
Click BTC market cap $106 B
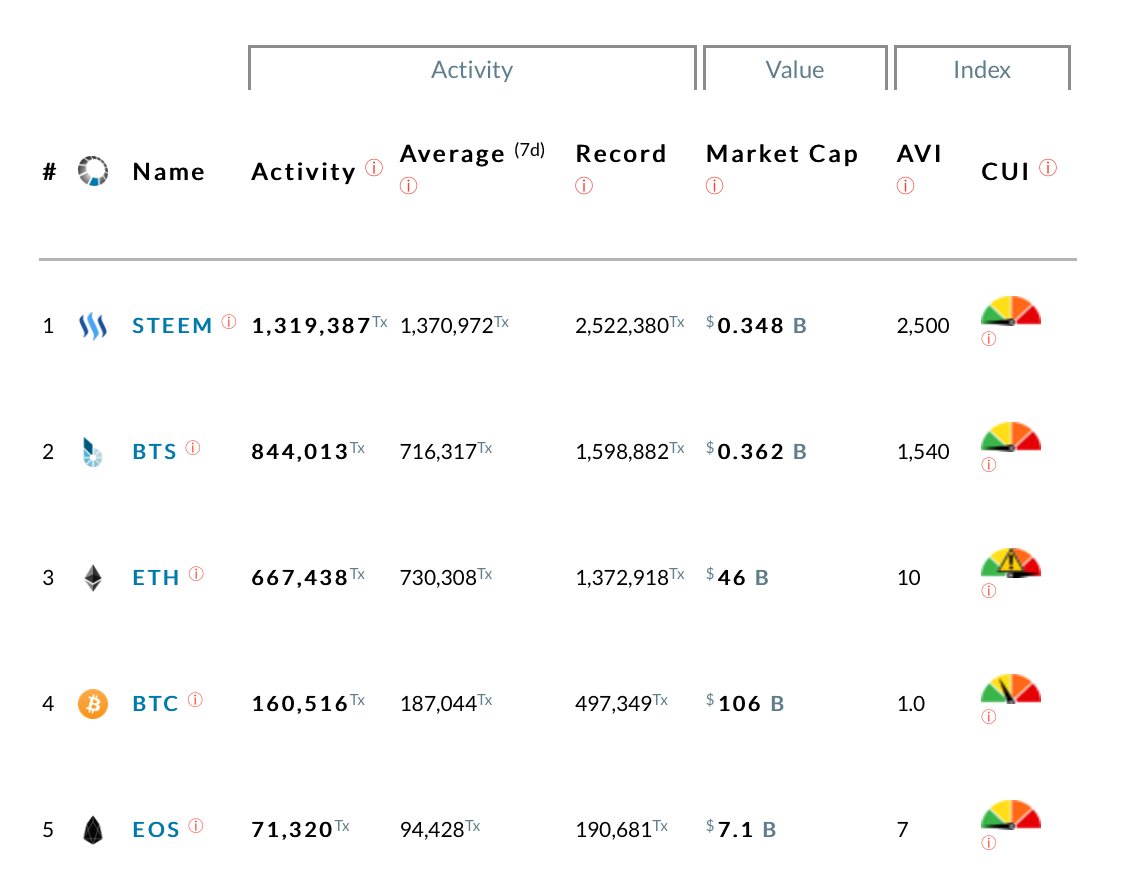[x=745, y=703]
